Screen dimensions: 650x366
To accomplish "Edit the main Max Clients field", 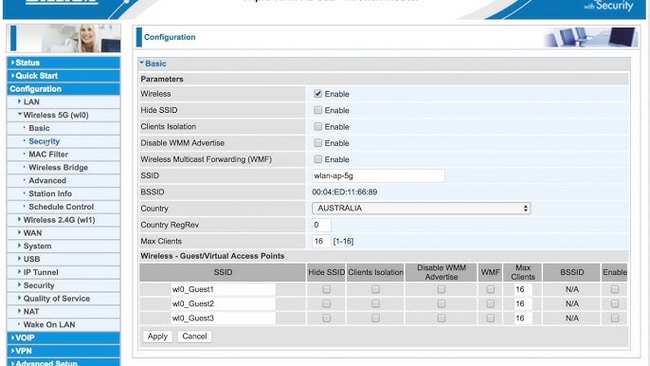I will coord(321,241).
